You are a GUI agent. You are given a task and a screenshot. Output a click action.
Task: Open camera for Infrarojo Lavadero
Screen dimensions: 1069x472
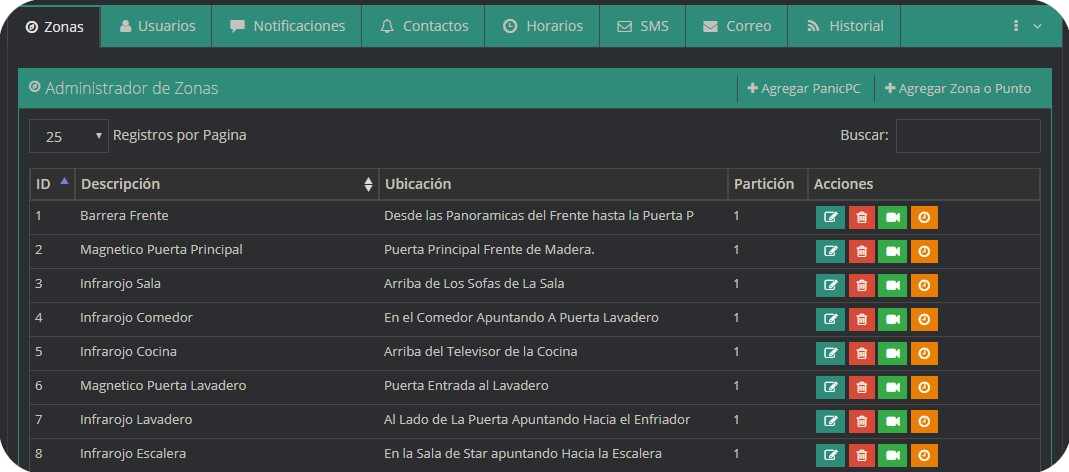click(892, 421)
